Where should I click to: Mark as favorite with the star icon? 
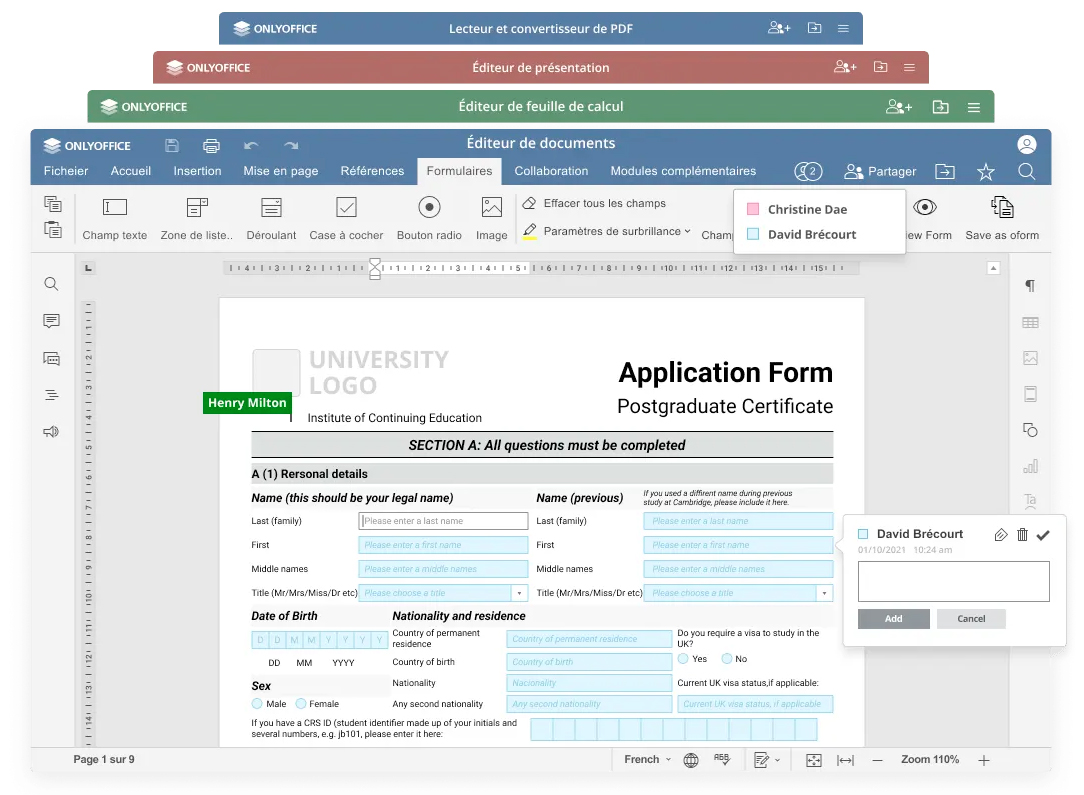pyautogui.click(x=985, y=171)
